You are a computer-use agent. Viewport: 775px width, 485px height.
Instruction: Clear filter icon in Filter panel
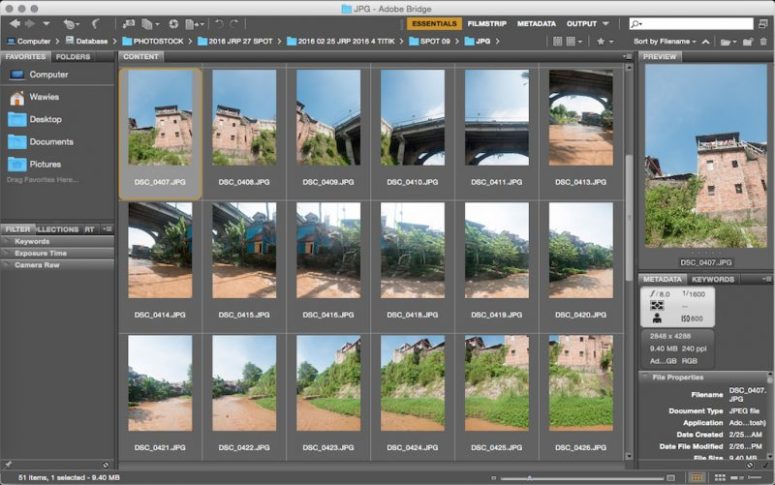point(106,465)
